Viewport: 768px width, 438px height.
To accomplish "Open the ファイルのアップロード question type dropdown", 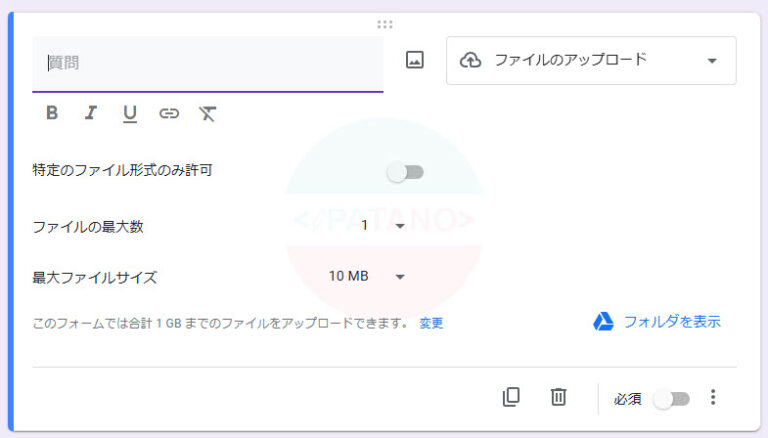I will pos(591,60).
